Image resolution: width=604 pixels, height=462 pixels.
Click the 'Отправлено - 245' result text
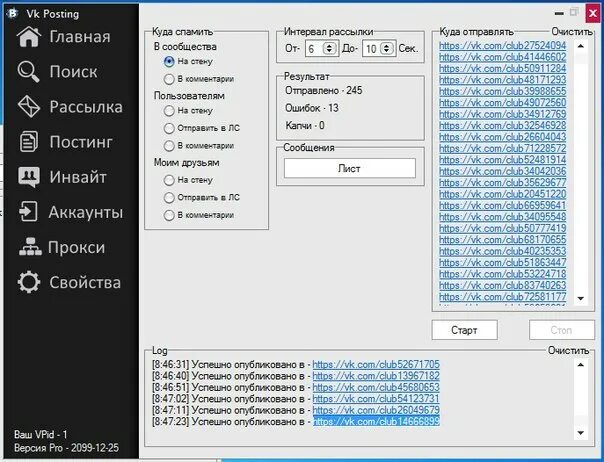(324, 91)
